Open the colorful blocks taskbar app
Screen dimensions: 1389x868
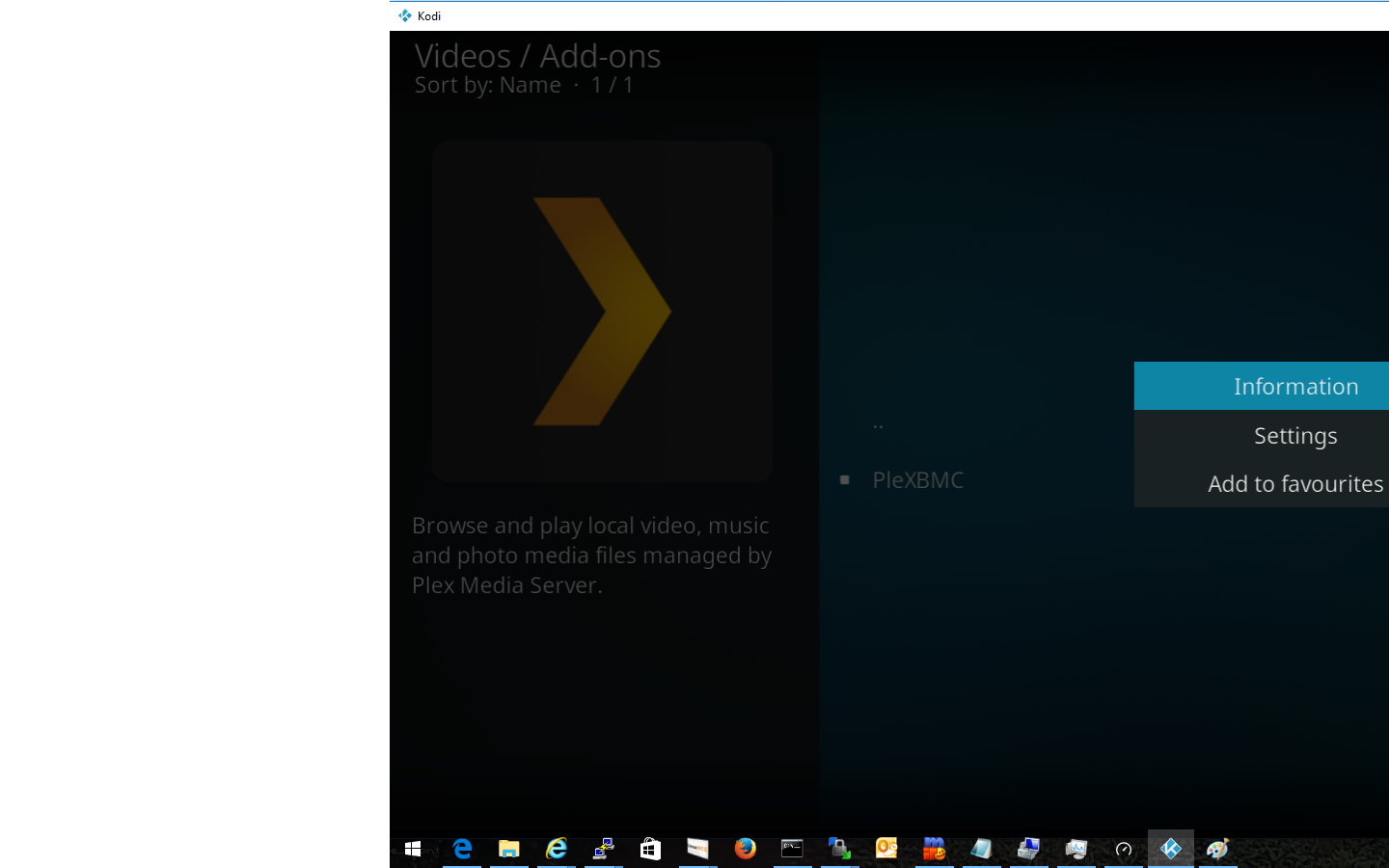[x=935, y=849]
